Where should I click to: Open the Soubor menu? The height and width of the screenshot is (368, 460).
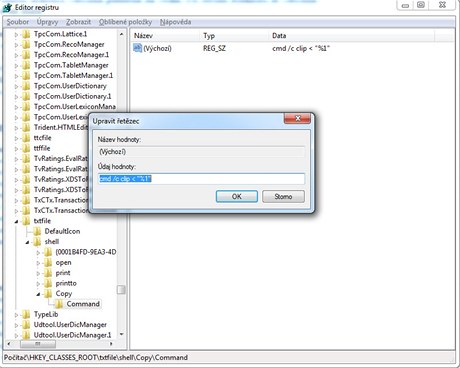[18, 22]
